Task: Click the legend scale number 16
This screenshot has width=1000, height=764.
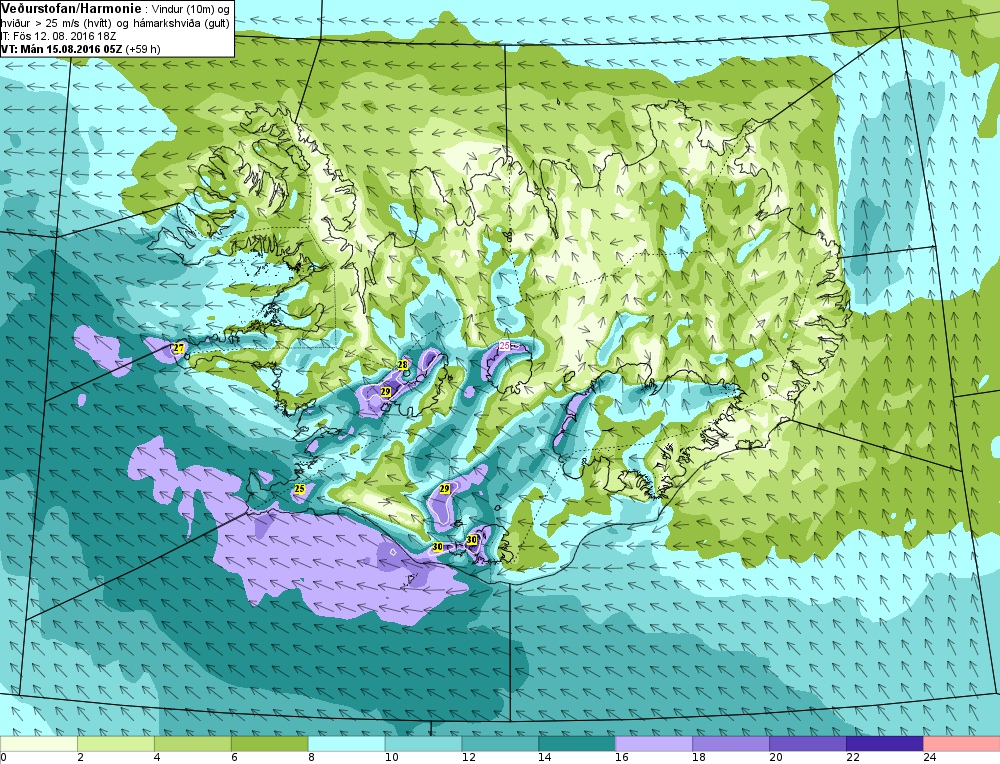Action: (622, 758)
